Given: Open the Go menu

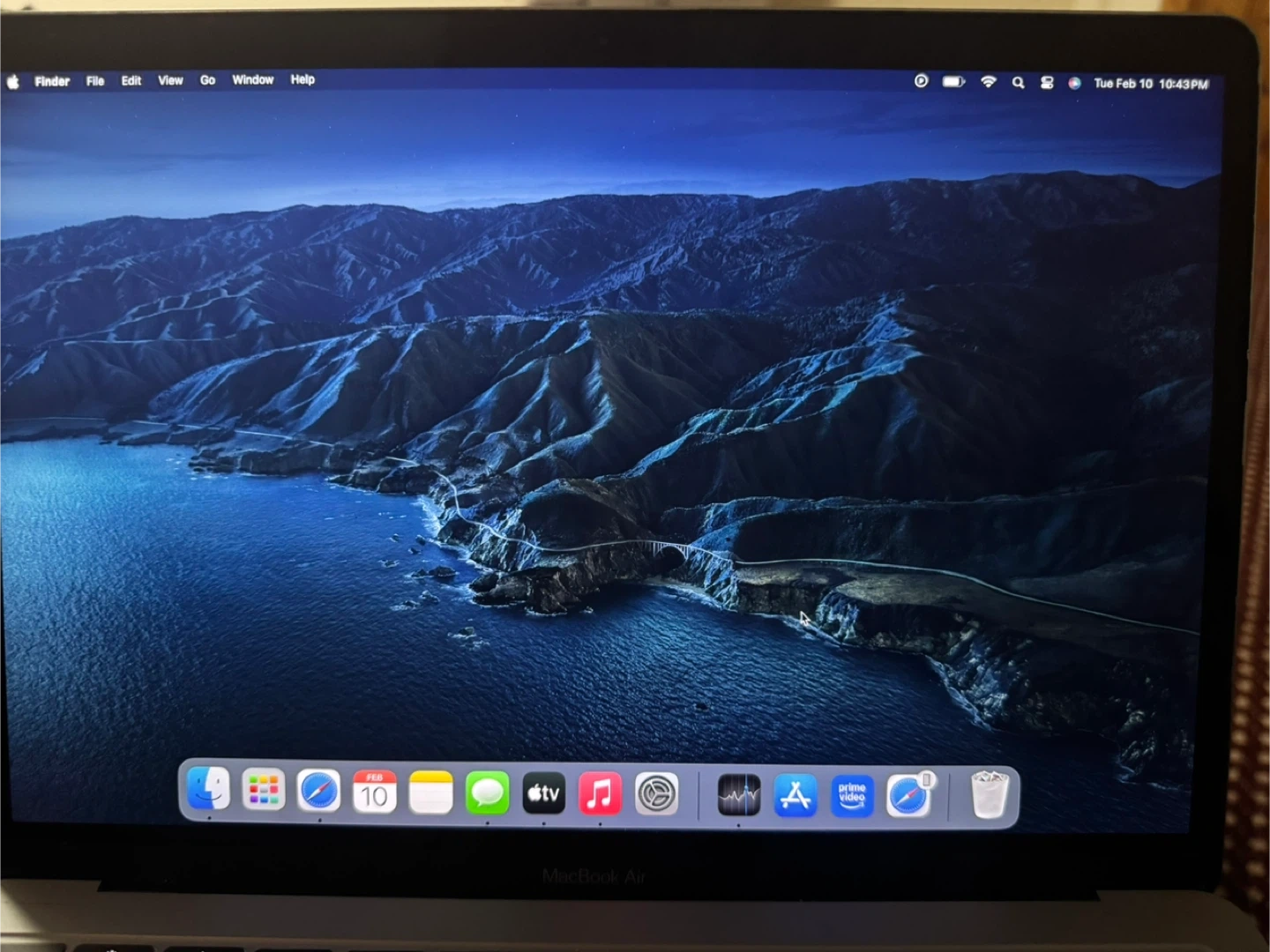Looking at the screenshot, I should (x=207, y=80).
